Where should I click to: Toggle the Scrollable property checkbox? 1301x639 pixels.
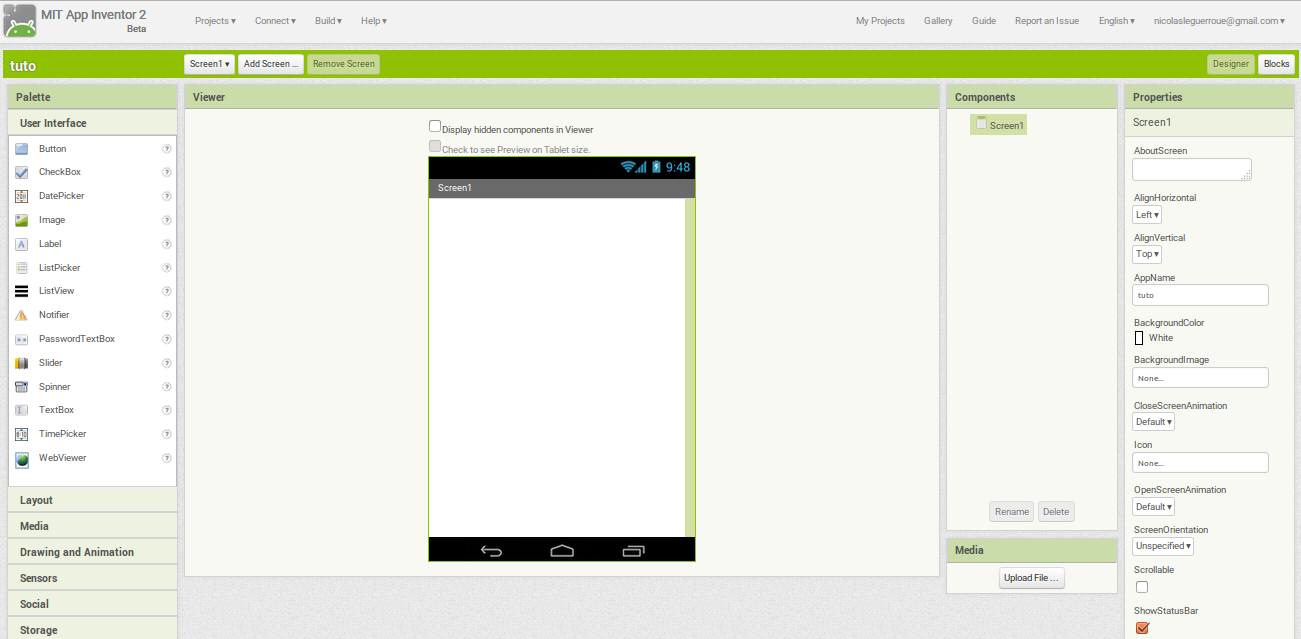1142,587
